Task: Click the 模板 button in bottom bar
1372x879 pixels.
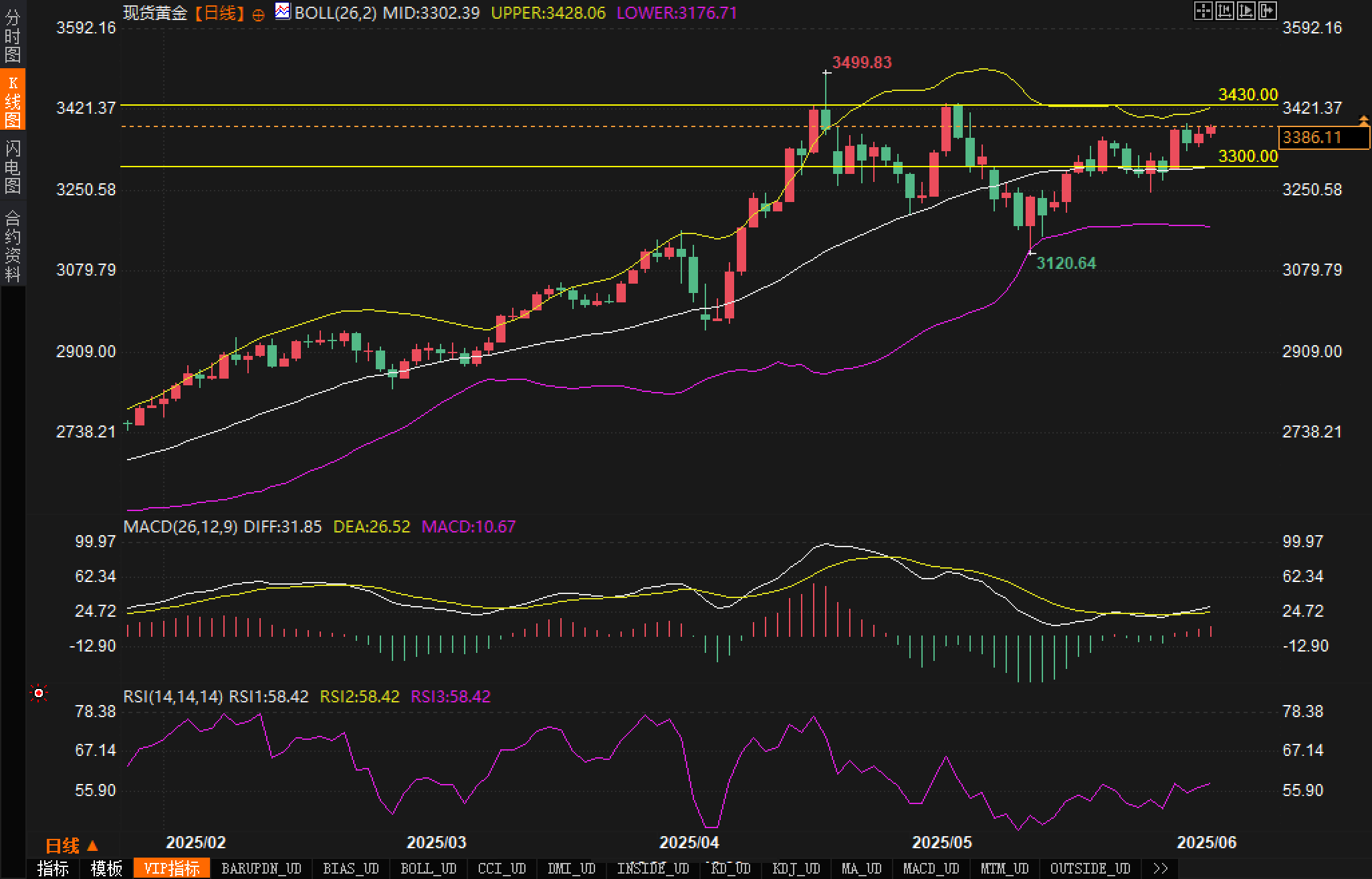Action: tap(106, 868)
